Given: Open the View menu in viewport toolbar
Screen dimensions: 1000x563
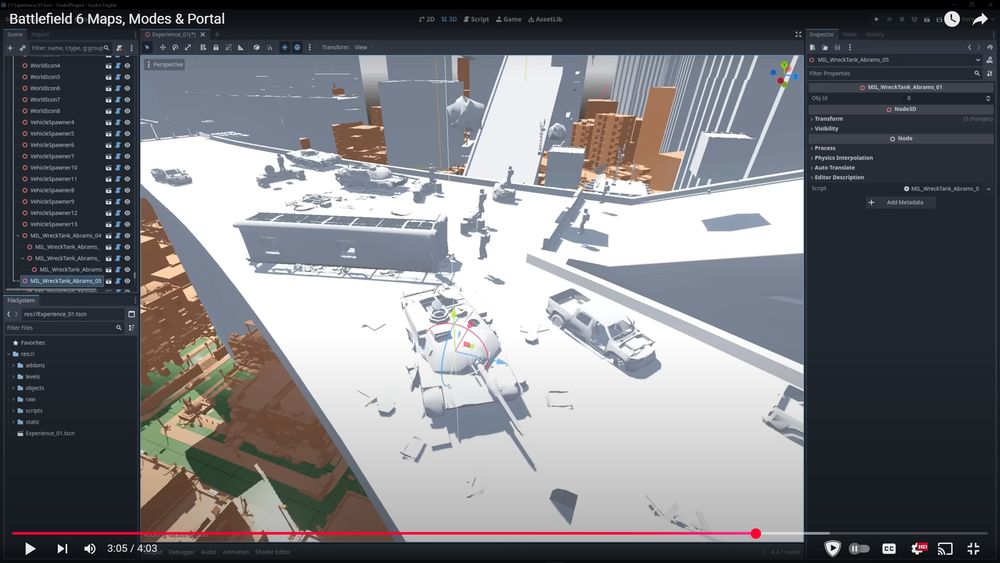Looking at the screenshot, I should [361, 47].
